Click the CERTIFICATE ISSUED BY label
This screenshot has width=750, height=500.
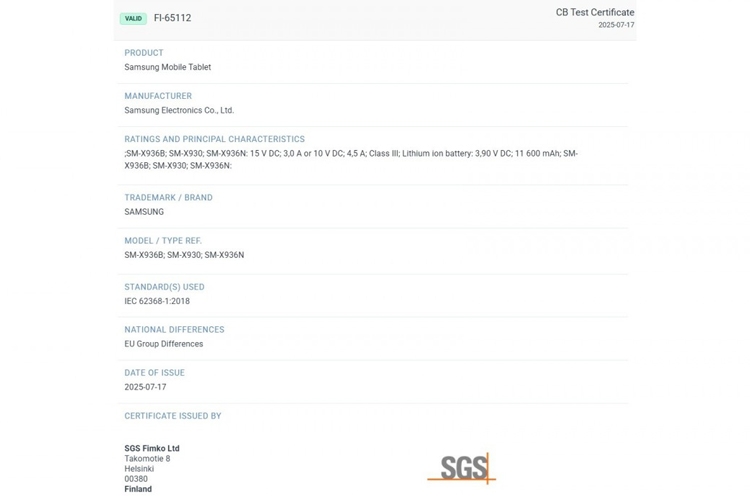(173, 416)
